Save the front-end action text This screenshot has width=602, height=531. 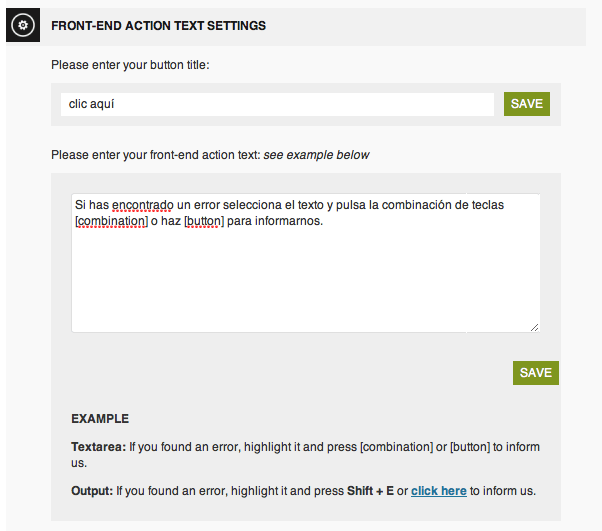(x=535, y=373)
